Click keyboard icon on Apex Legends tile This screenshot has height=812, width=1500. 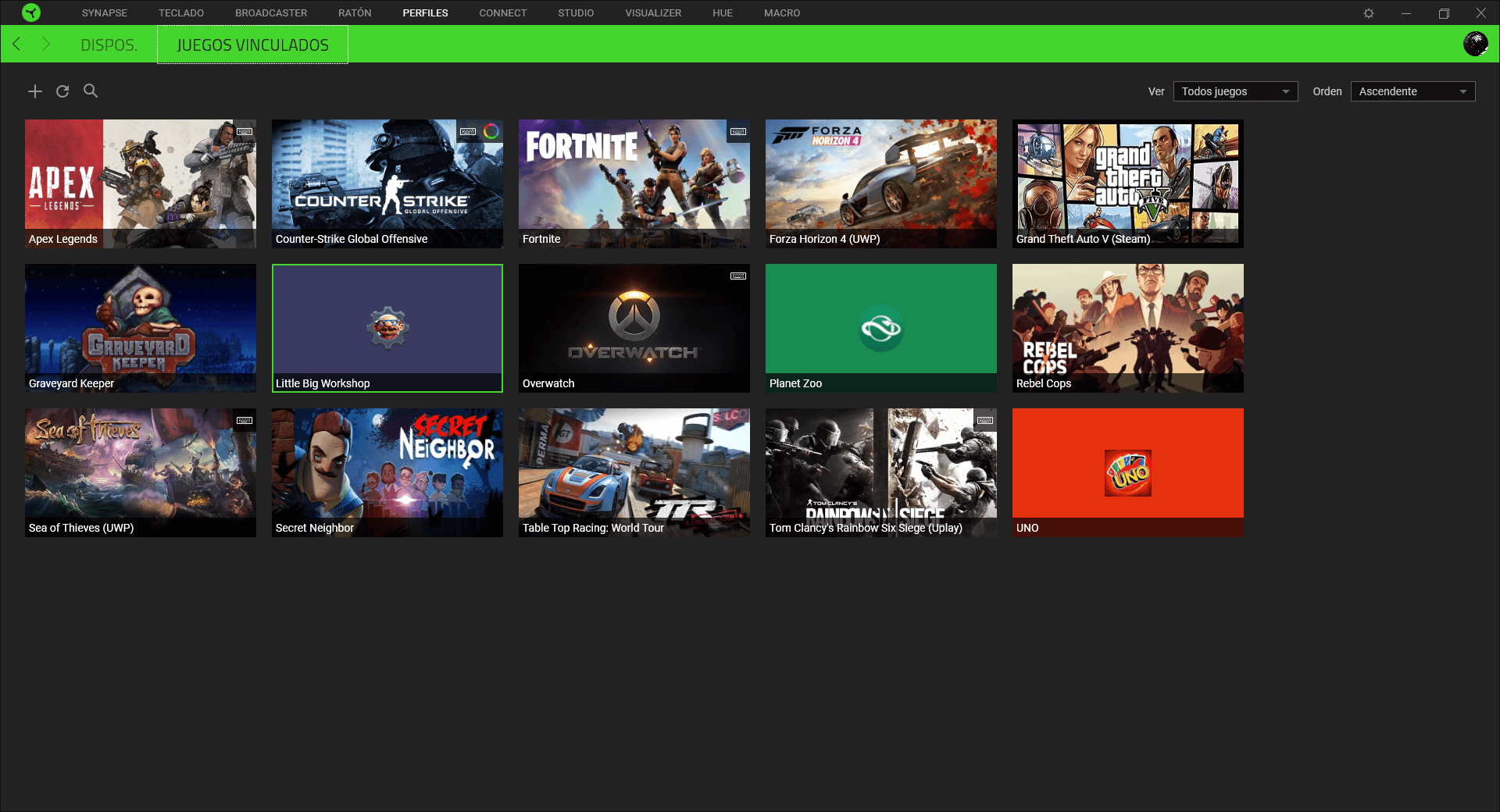click(245, 131)
